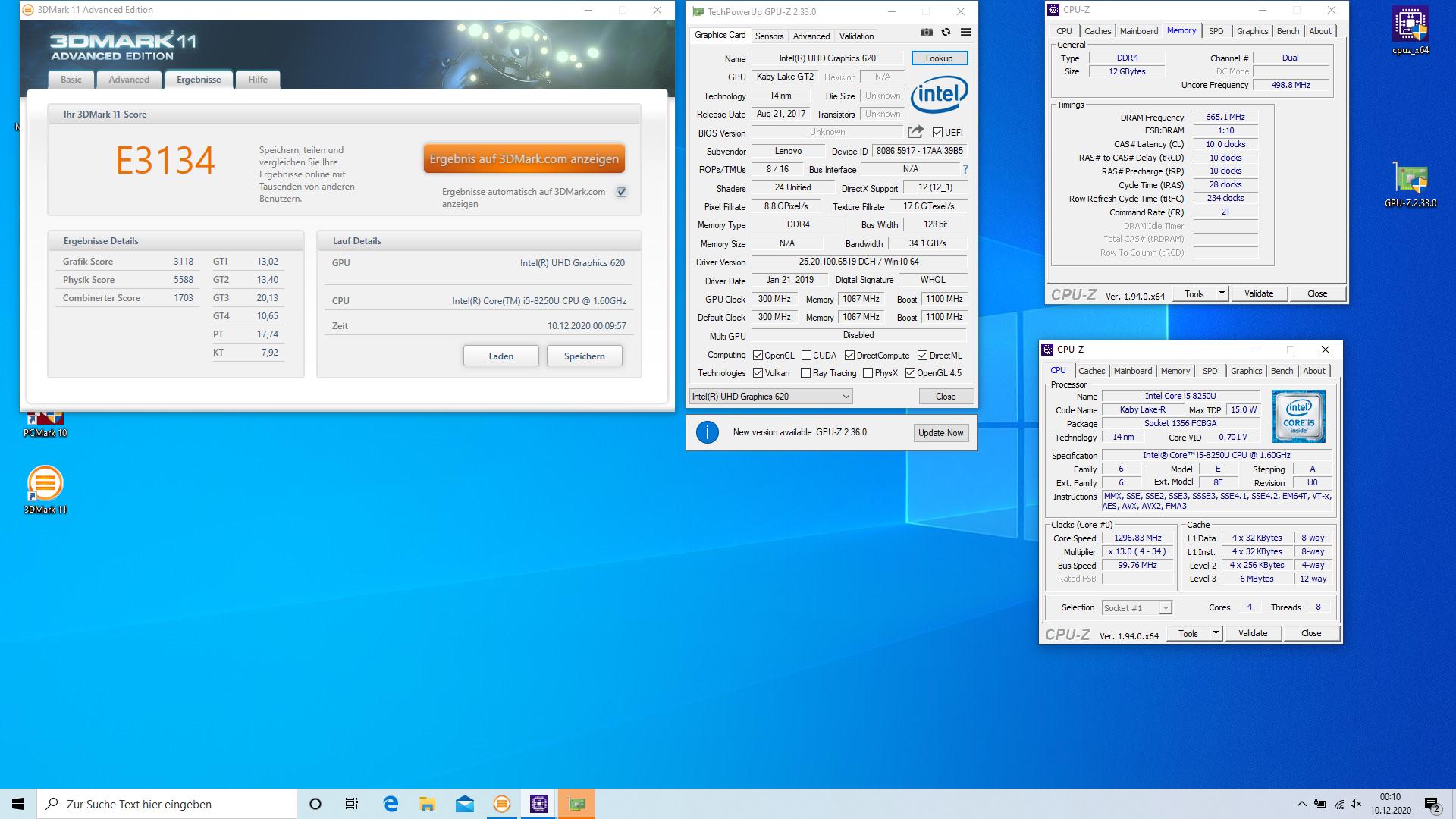Image resolution: width=1456 pixels, height=819 pixels.
Task: Switch to 3DMark 11 taskbar icon
Action: [502, 804]
